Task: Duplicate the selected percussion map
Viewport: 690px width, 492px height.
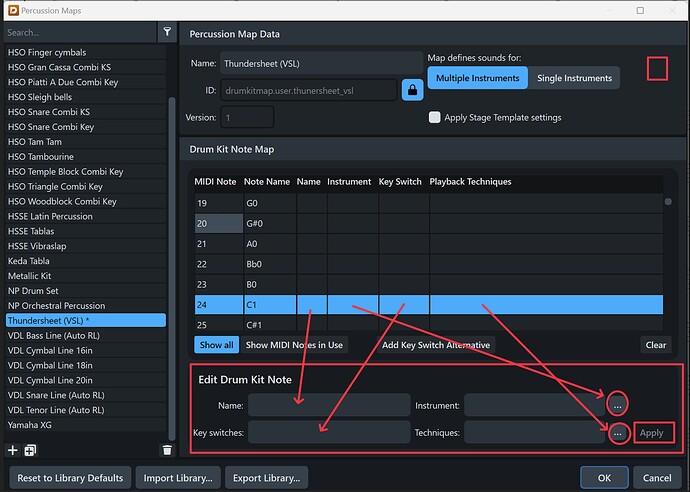Action: click(x=30, y=450)
